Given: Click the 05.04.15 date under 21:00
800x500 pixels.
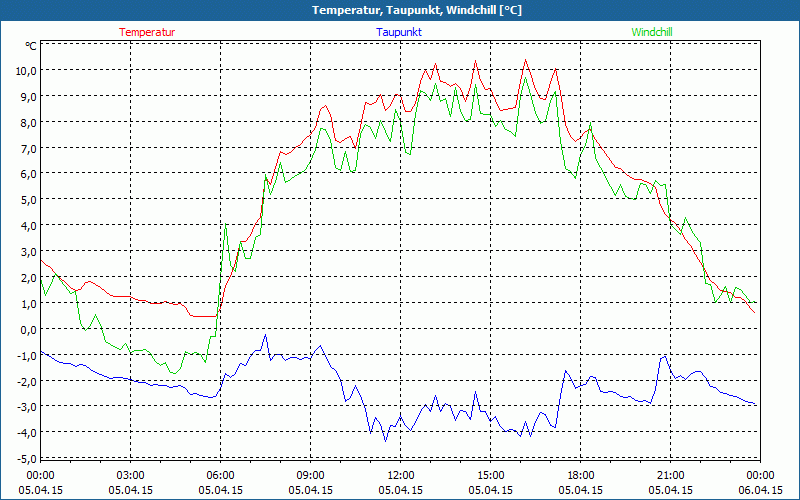Looking at the screenshot, I should click(x=670, y=490).
